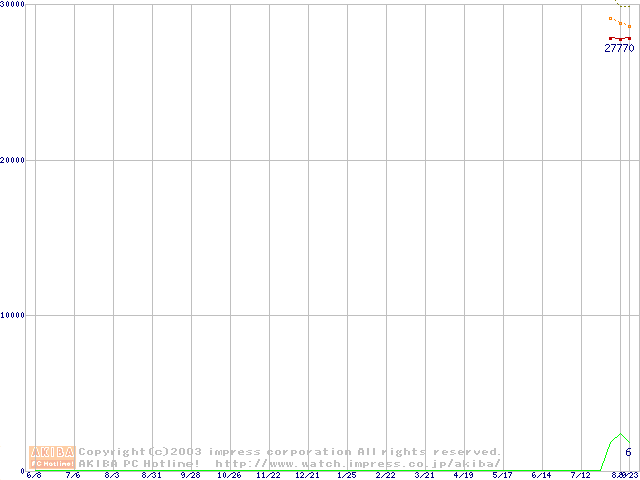Click the AKIBA PC Hotline logo

52,457
